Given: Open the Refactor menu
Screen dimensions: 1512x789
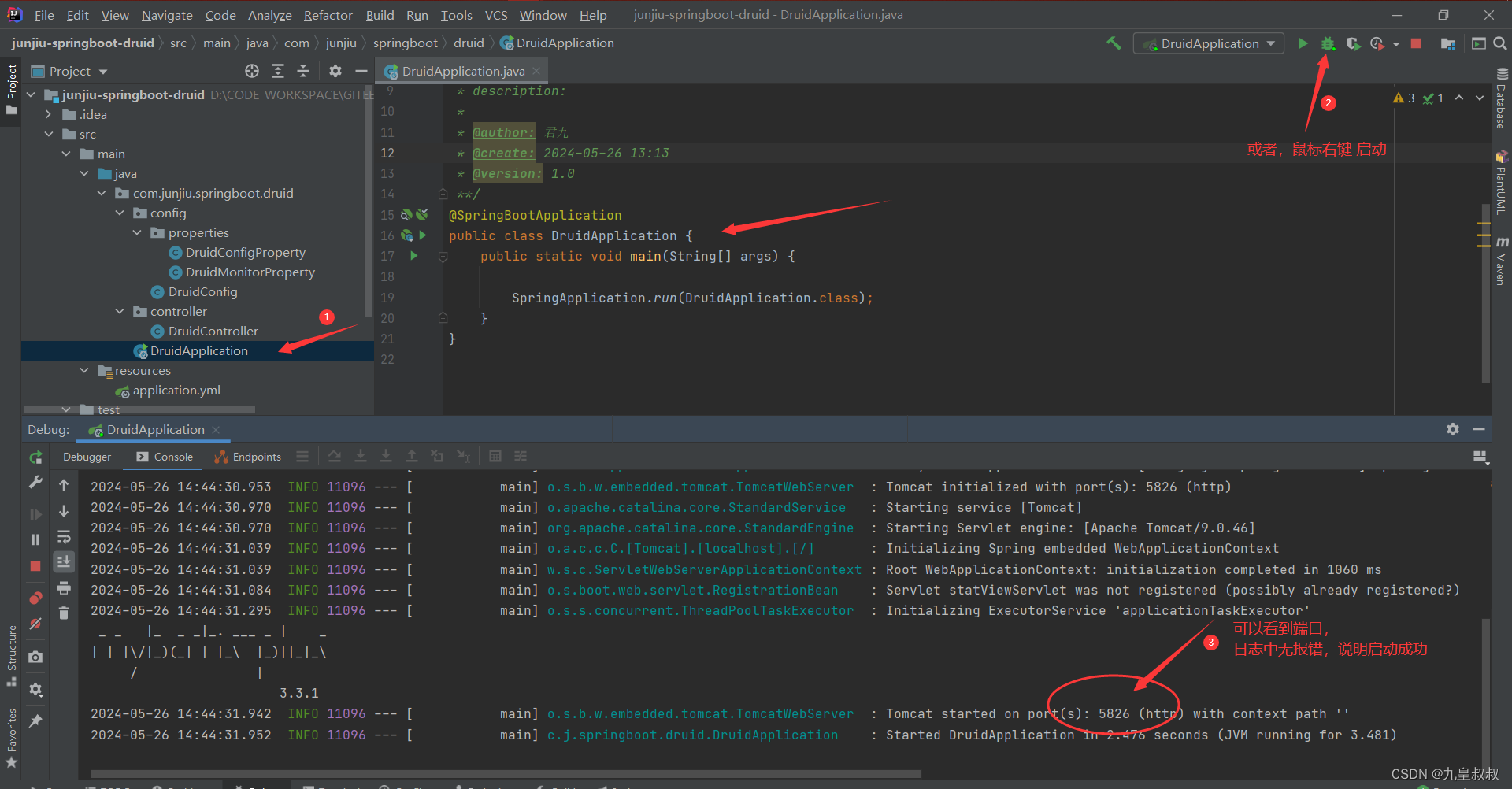Looking at the screenshot, I should (x=328, y=15).
